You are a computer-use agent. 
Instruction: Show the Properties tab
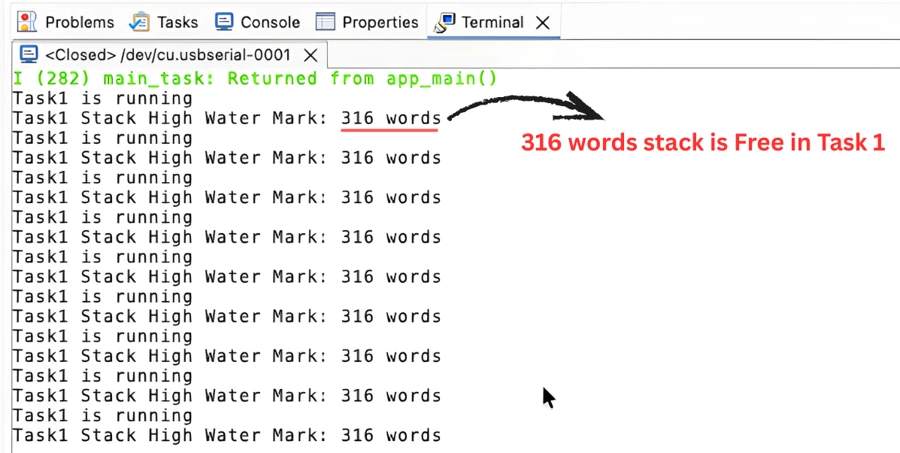click(380, 21)
